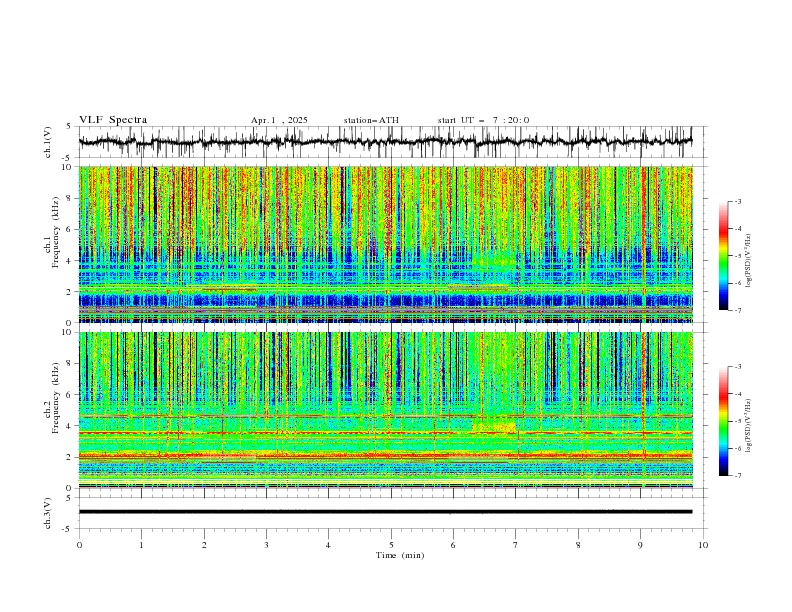Click the "7" tick on the time axis
Screen dimensions: 792x612
coord(515,545)
